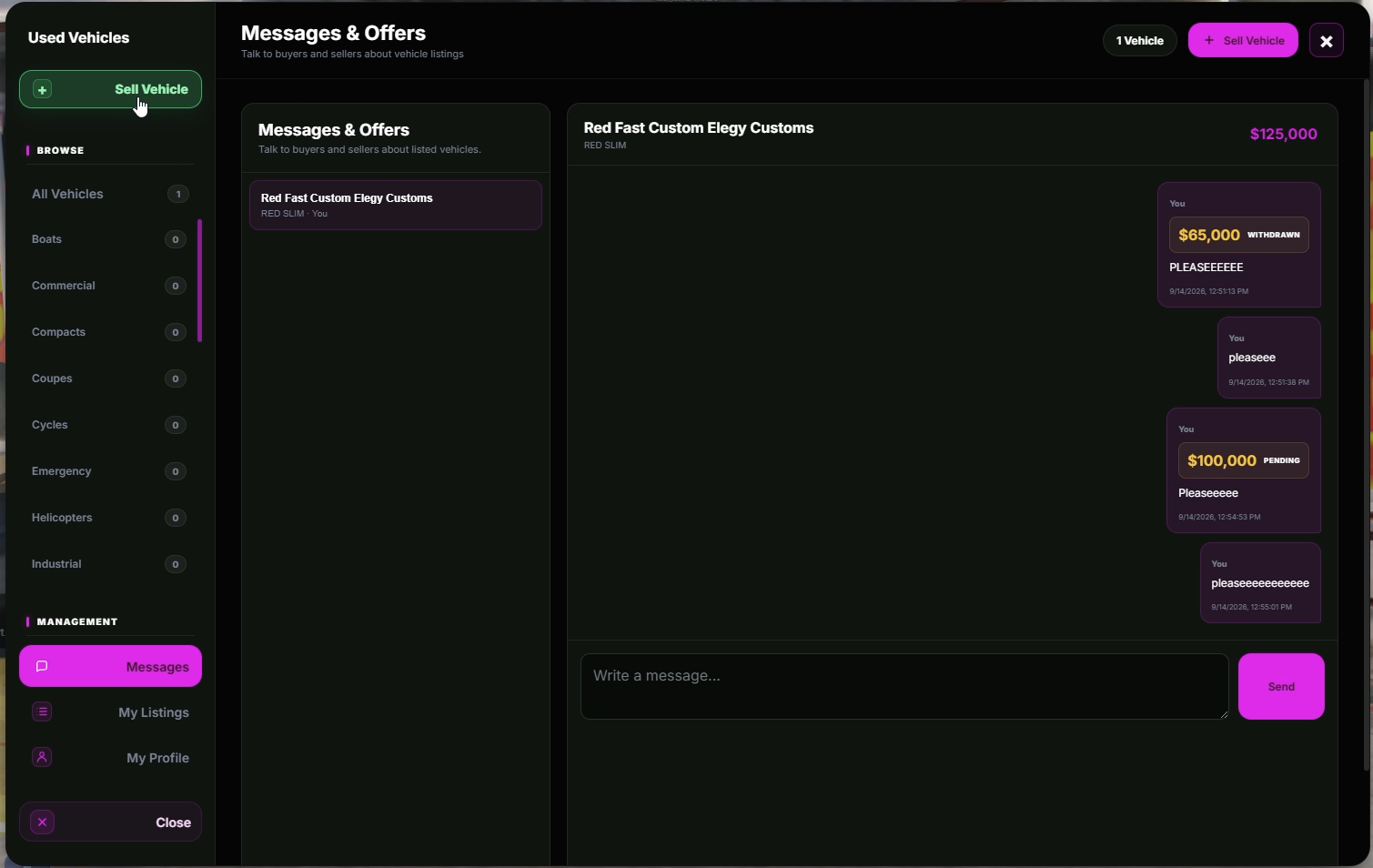This screenshot has height=868, width=1373.
Task: Click the Messages chat bubble icon
Action: click(42, 666)
